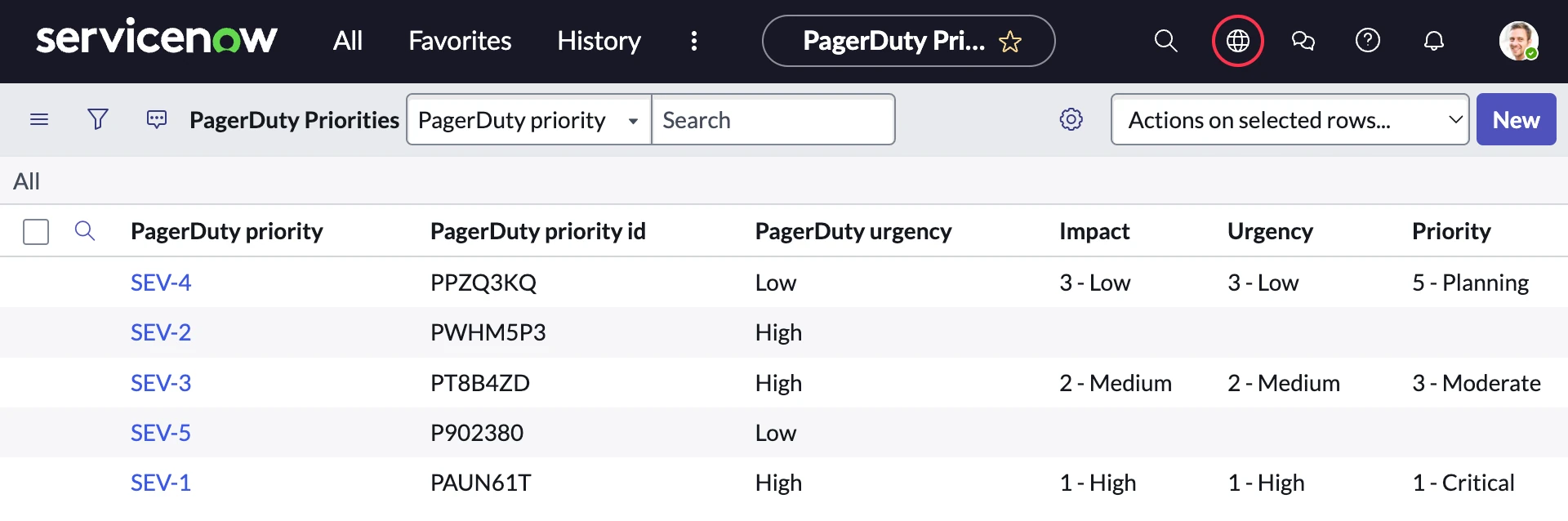Personalize list with the gear icon
Viewport: 1568px width, 521px height.
click(1071, 120)
